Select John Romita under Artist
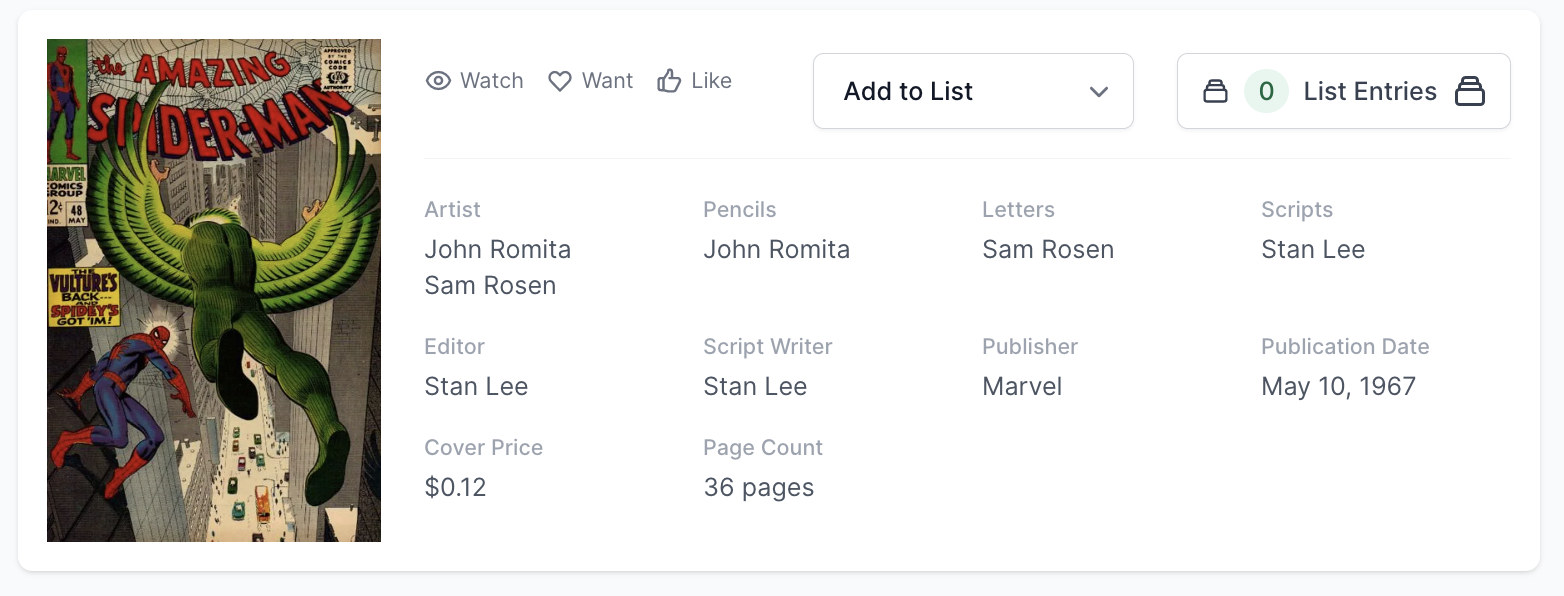 coord(497,249)
